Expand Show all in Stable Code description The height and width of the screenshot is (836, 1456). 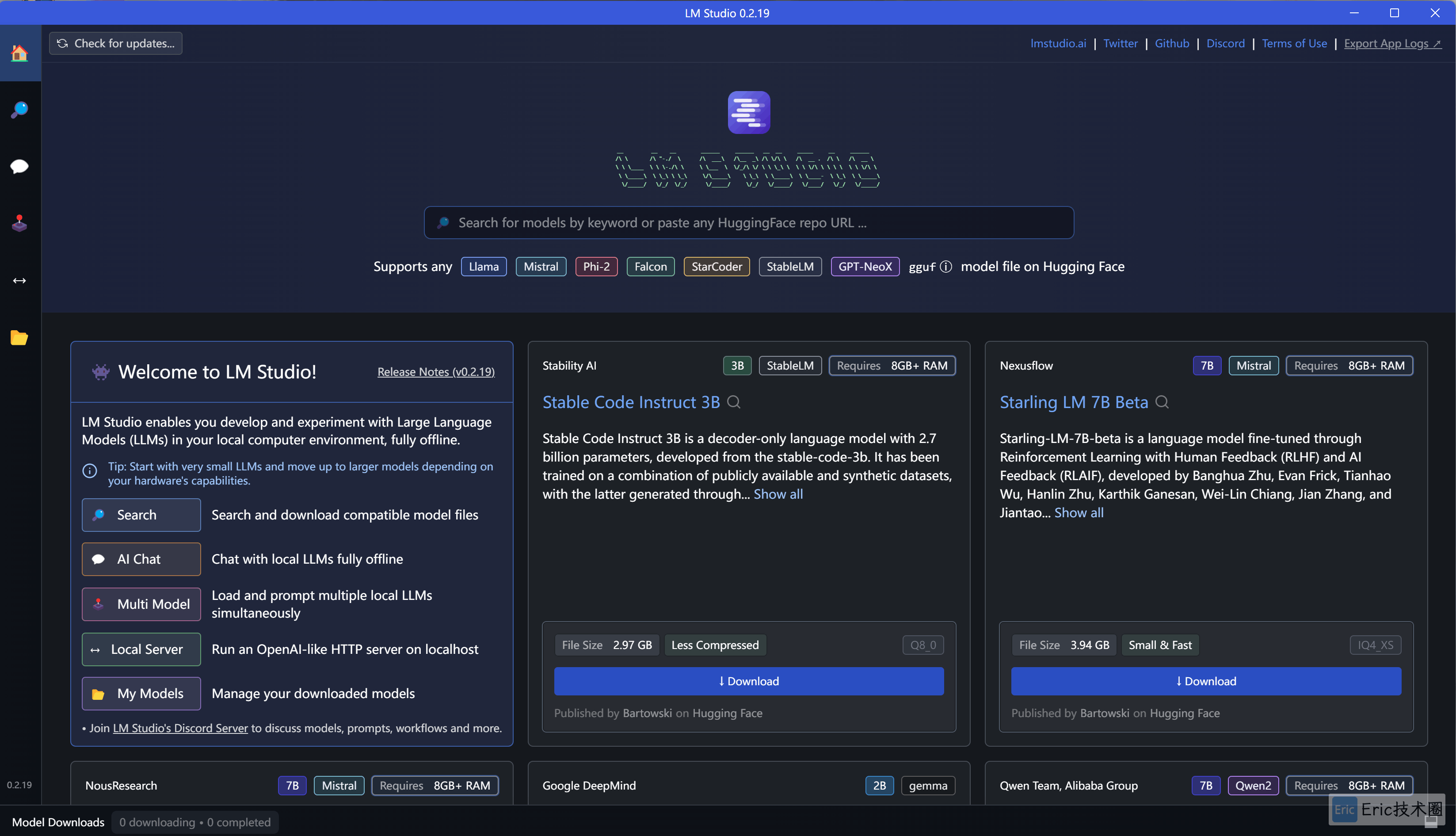click(778, 494)
